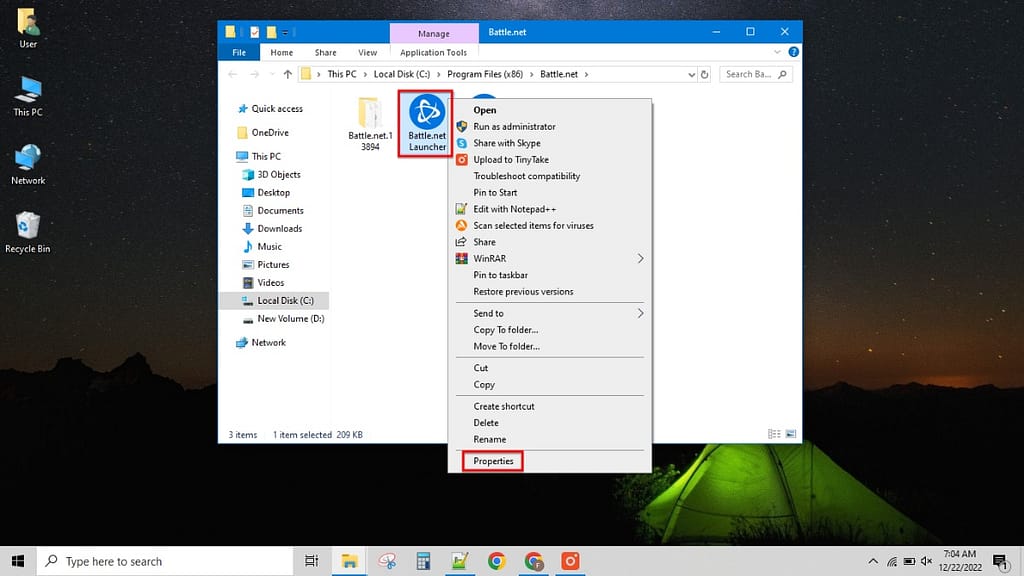
Task: Open Task View on the taskbar
Action: pyautogui.click(x=312, y=561)
